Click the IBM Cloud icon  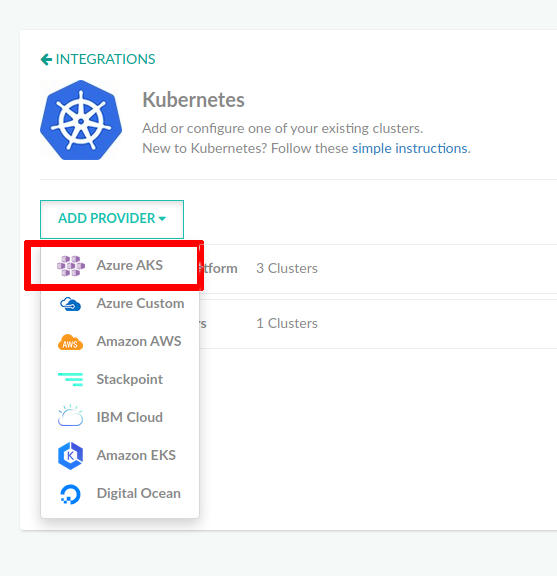click(x=70, y=415)
